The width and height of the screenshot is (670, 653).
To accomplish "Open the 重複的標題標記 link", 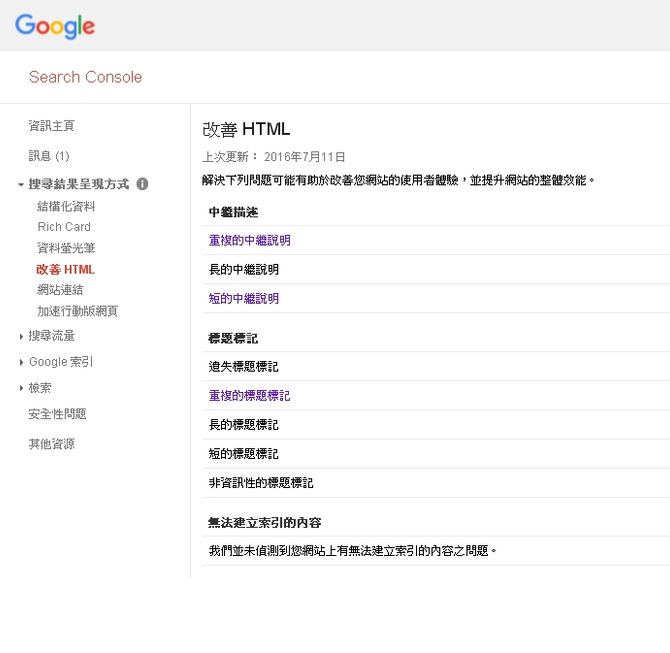I will click(x=250, y=396).
